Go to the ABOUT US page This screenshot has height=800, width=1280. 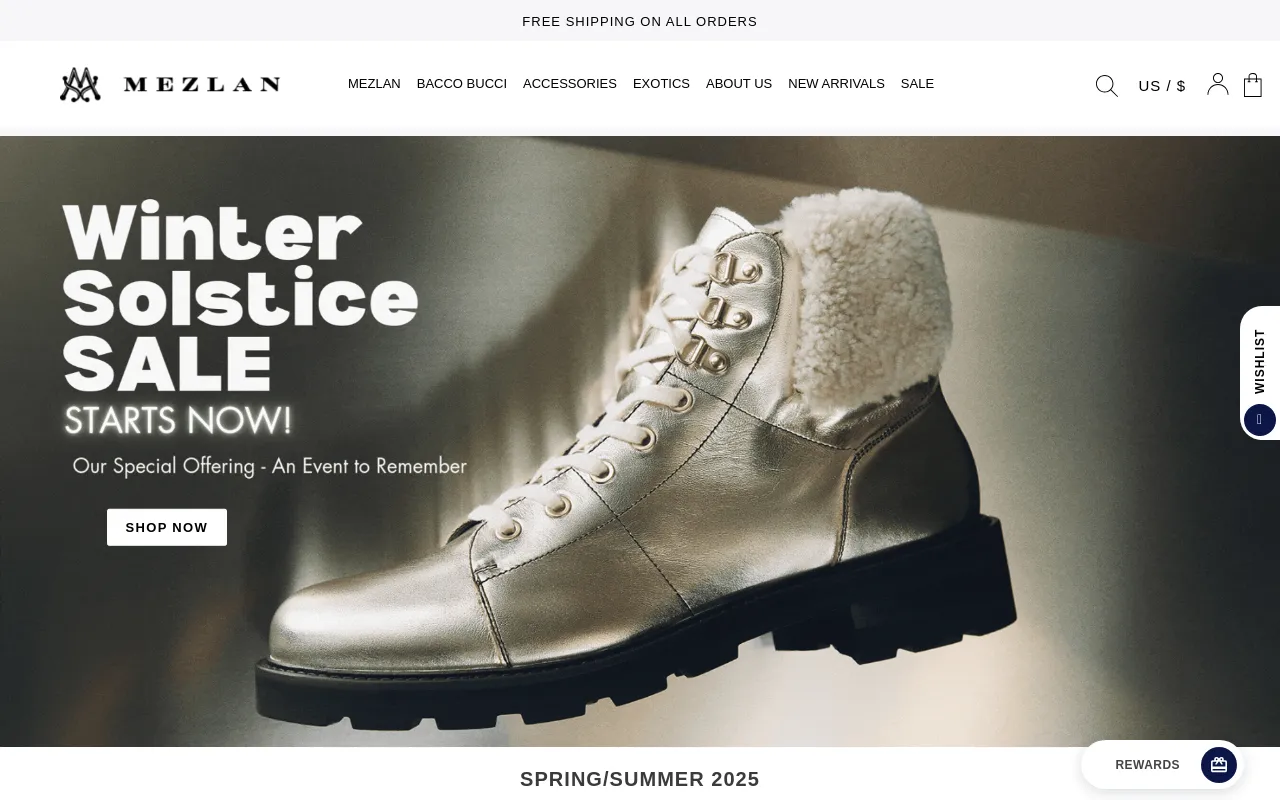(x=739, y=84)
